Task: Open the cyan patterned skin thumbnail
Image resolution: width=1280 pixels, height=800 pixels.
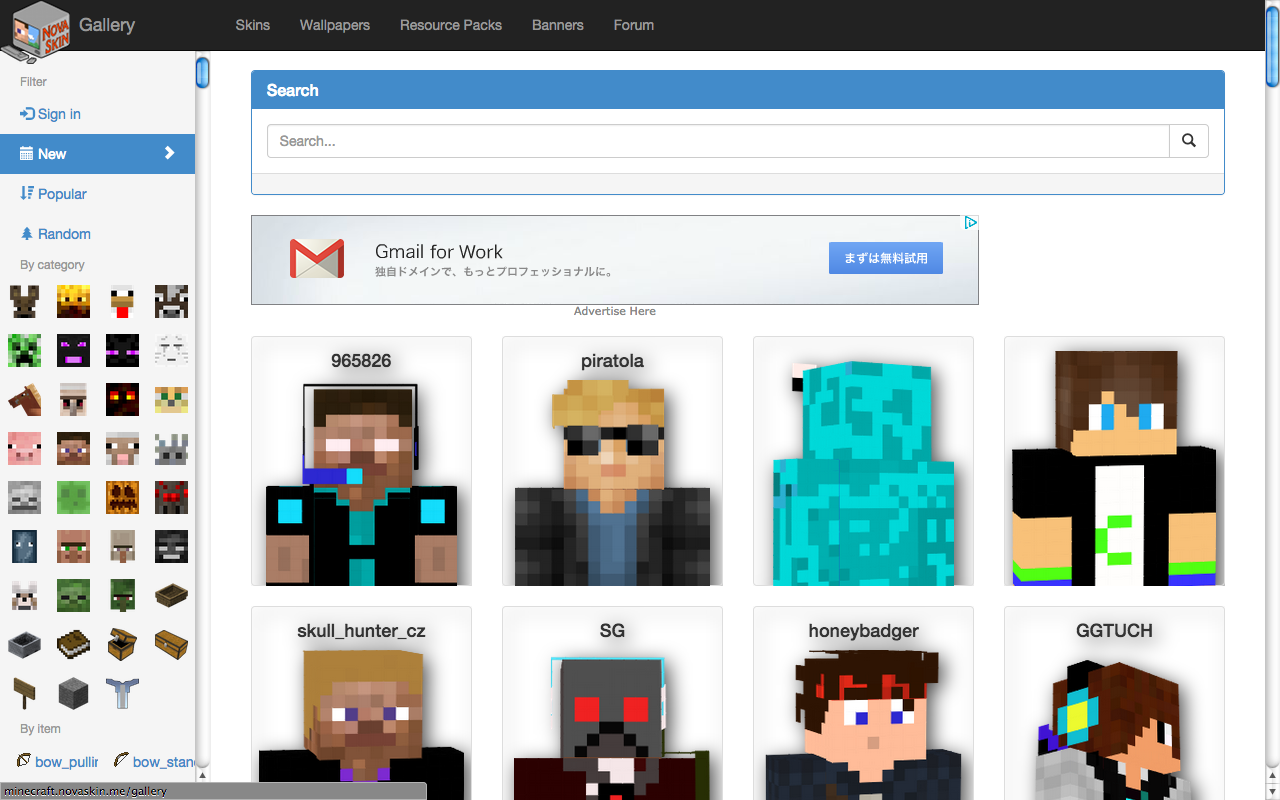Action: [863, 461]
